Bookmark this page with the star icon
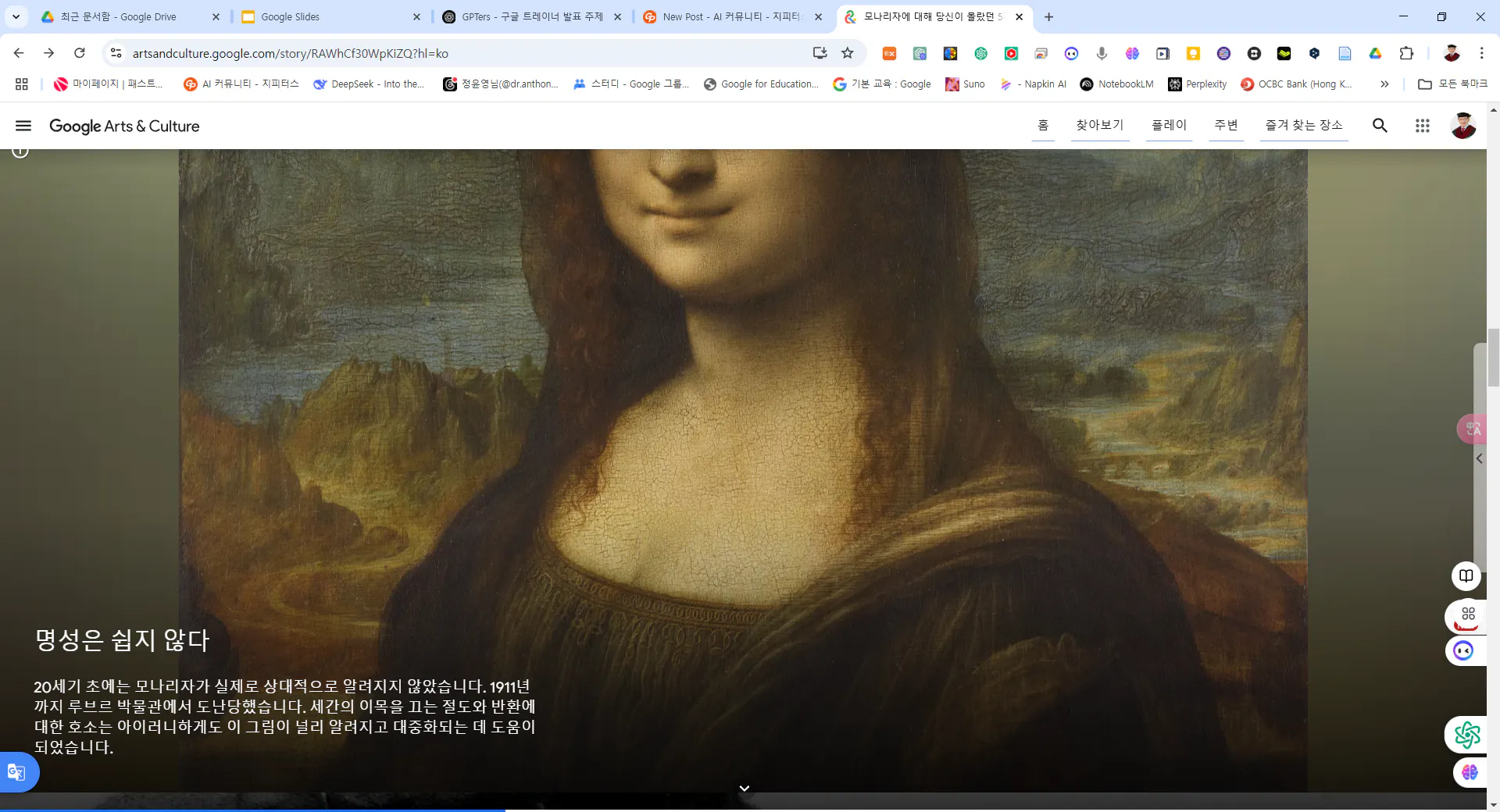Image resolution: width=1500 pixels, height=812 pixels. pos(847,53)
